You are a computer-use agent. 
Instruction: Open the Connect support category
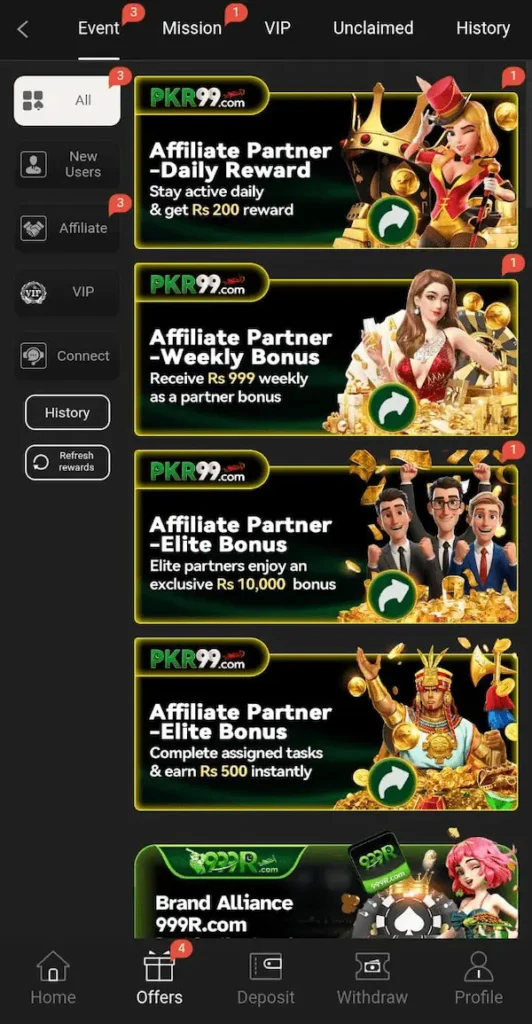tap(67, 356)
